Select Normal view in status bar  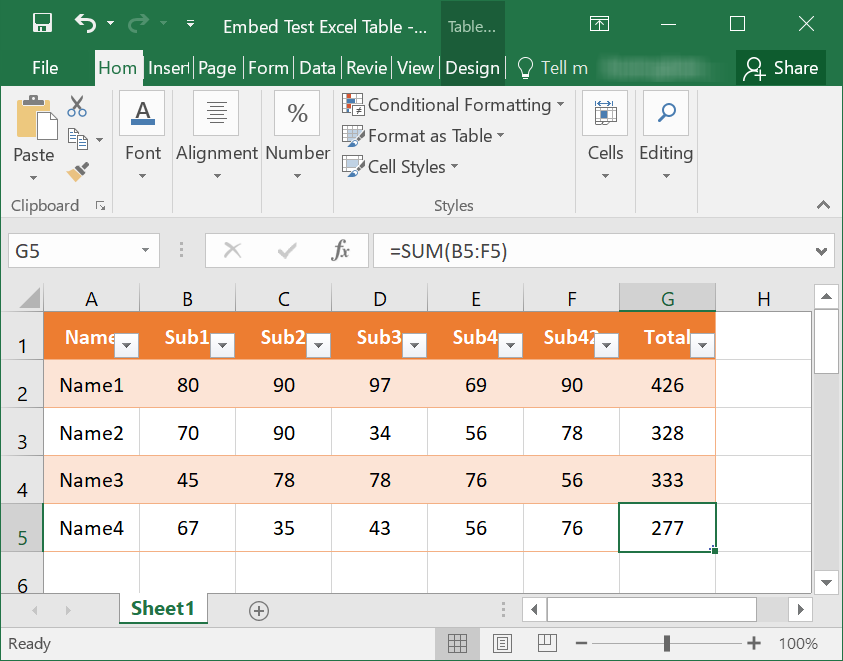(x=458, y=643)
